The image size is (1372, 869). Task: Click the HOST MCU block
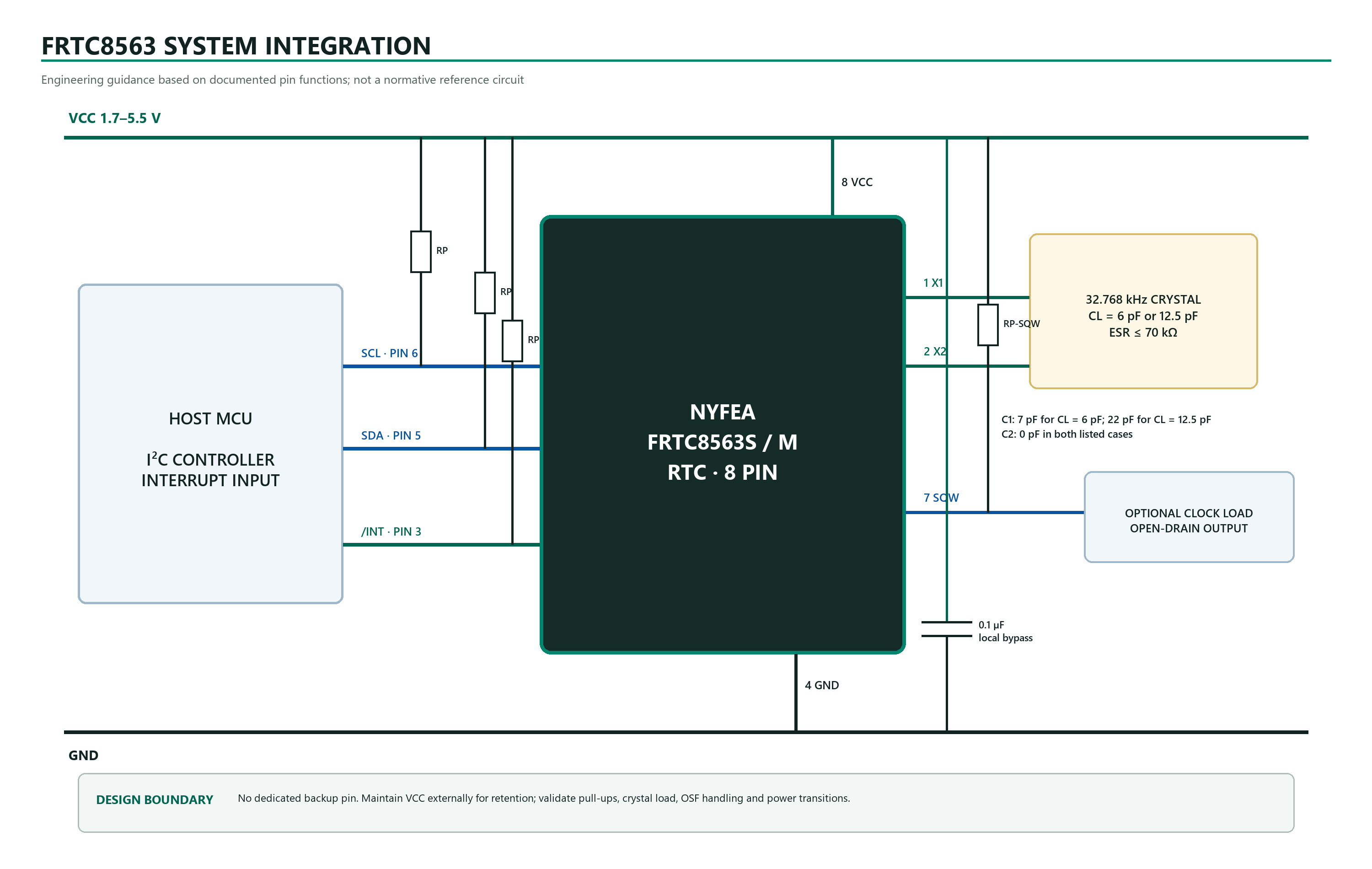(210, 443)
